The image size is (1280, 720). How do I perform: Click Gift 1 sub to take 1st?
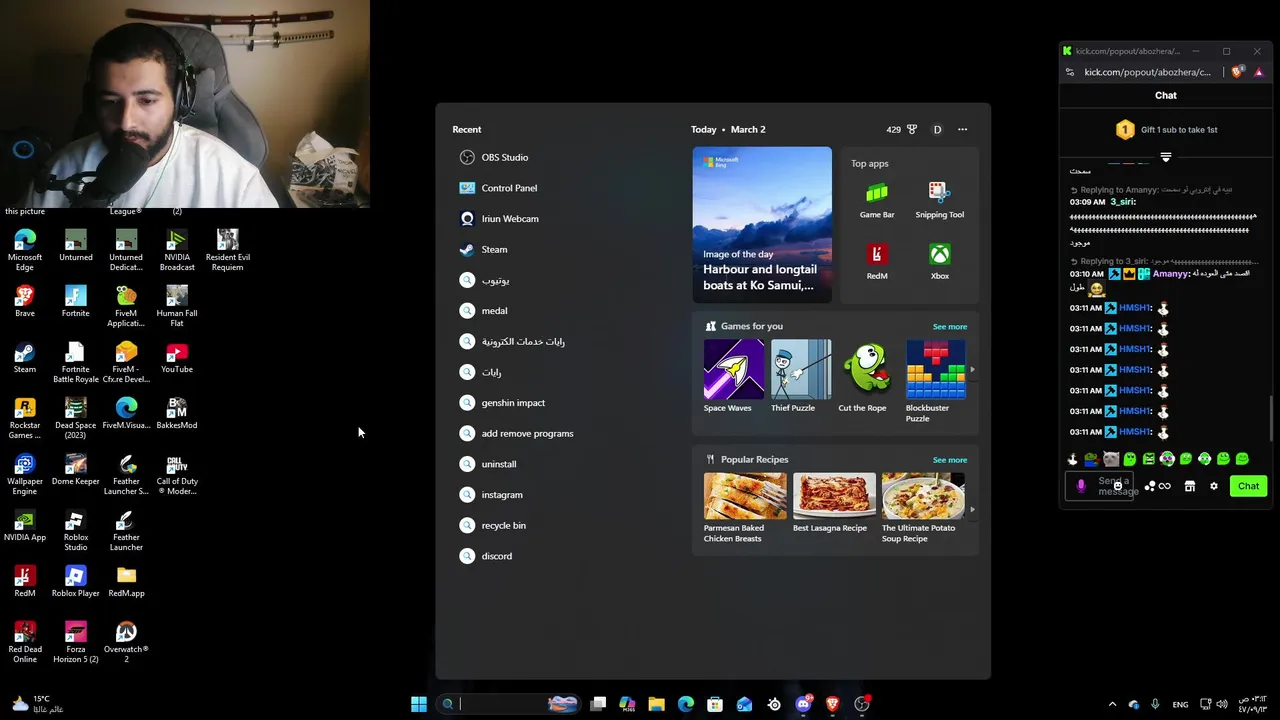click(x=1166, y=129)
